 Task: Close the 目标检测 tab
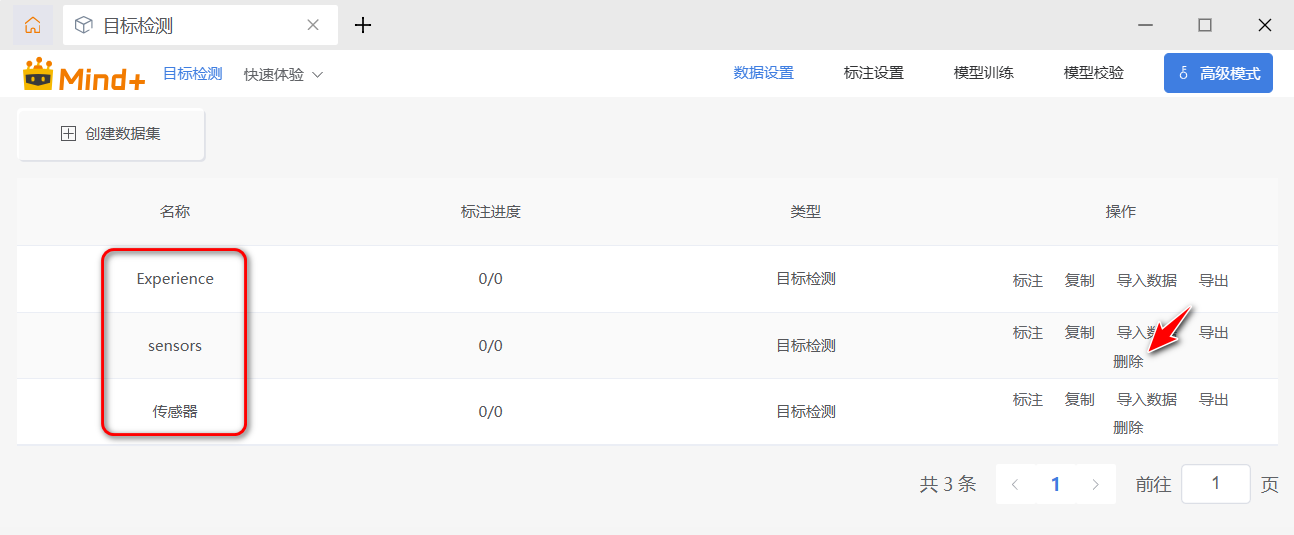click(313, 25)
